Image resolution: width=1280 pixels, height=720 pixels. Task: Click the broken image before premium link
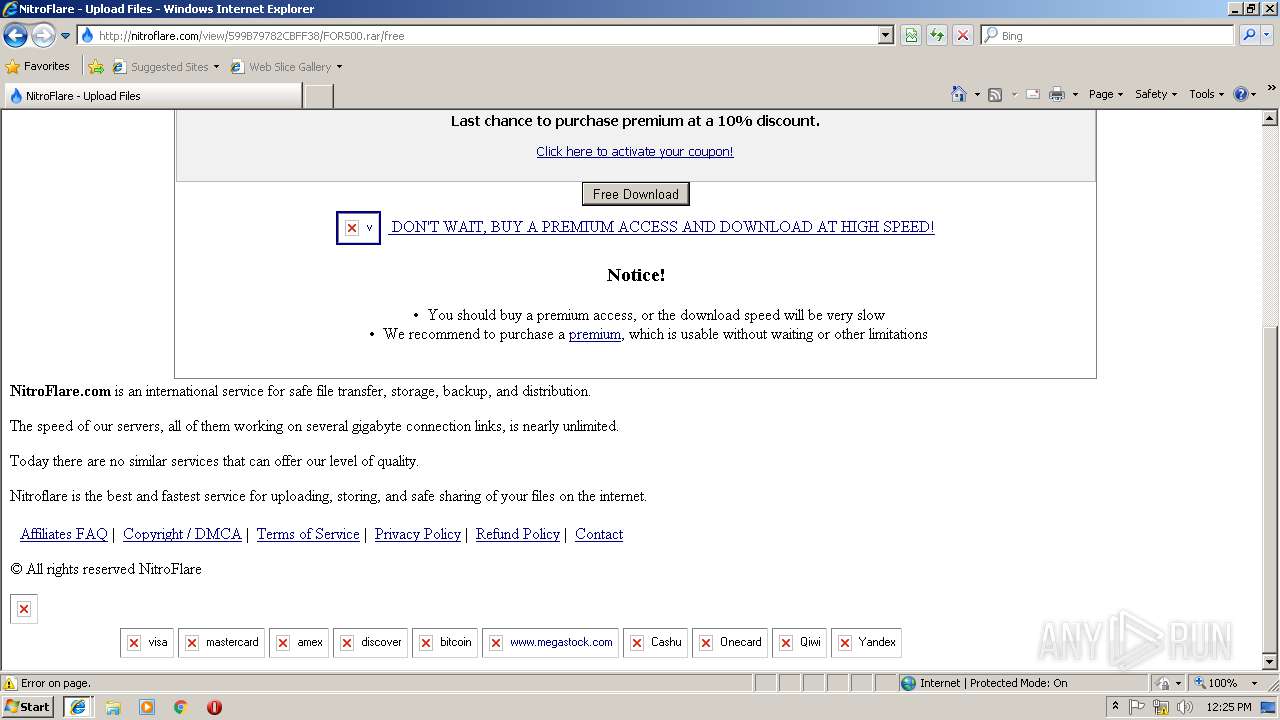coord(358,228)
